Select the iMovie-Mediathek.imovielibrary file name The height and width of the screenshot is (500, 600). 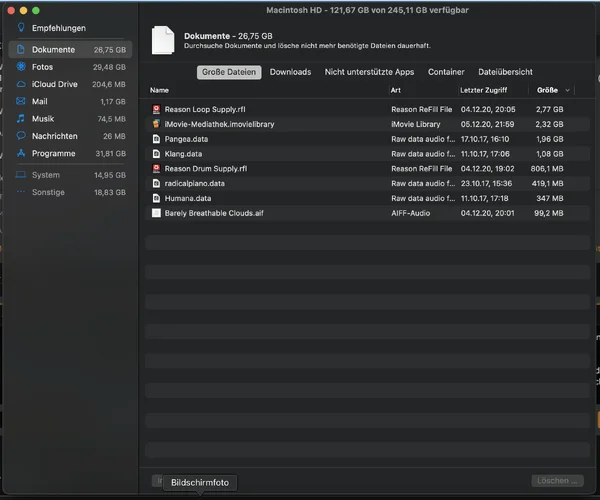219,124
